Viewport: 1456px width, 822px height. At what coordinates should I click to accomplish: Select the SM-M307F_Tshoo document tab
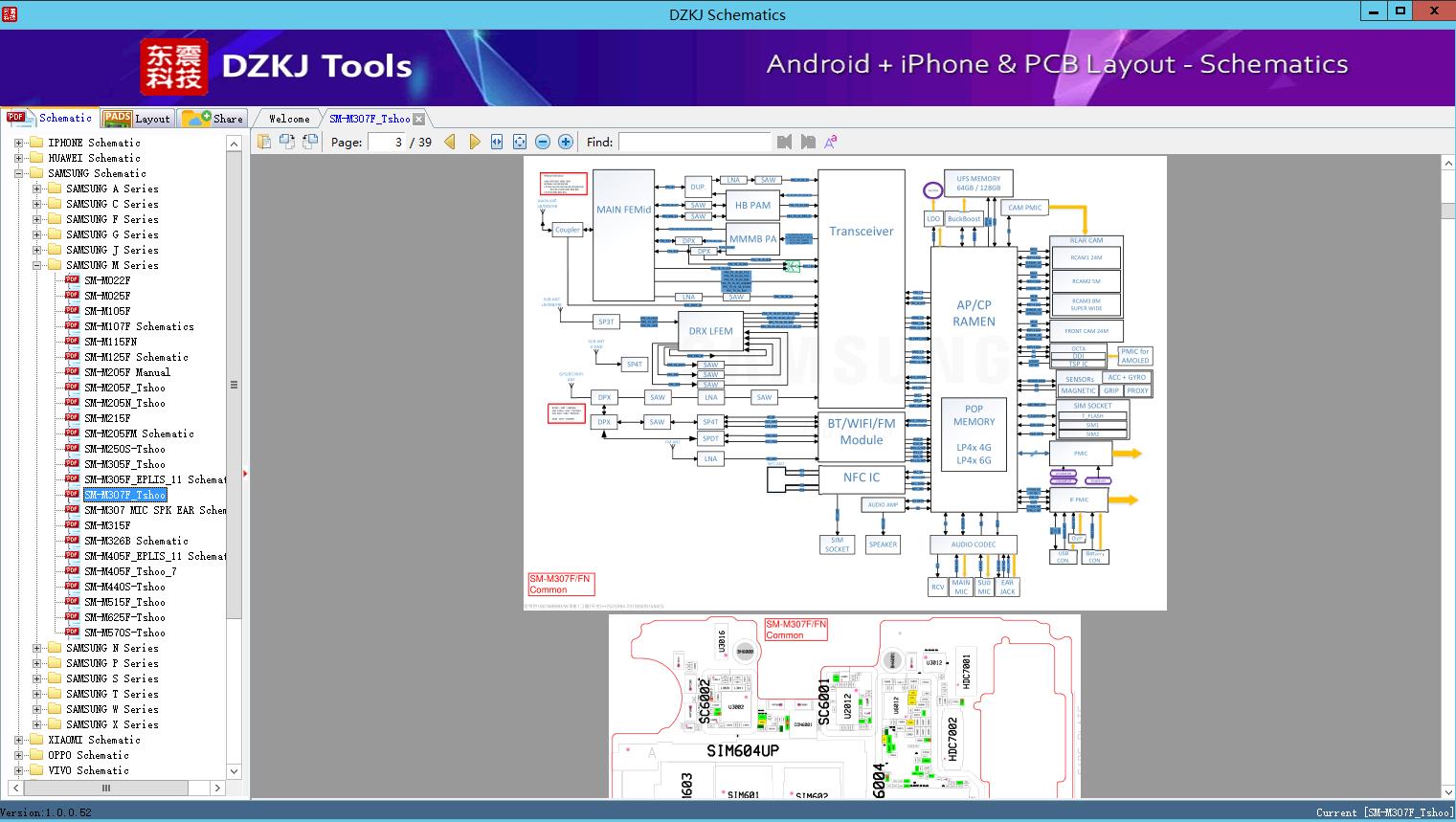pos(370,119)
